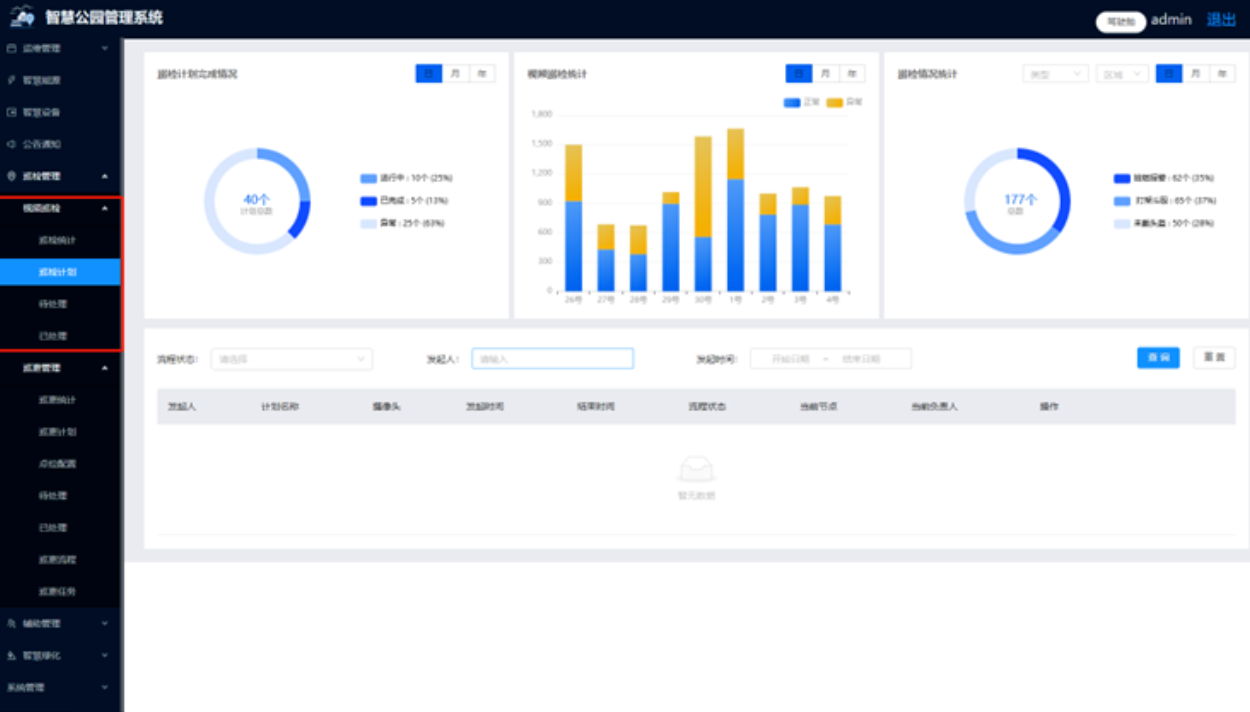Toggle the orange 异常 legend swatch
This screenshot has height=712, width=1250.
834,102
